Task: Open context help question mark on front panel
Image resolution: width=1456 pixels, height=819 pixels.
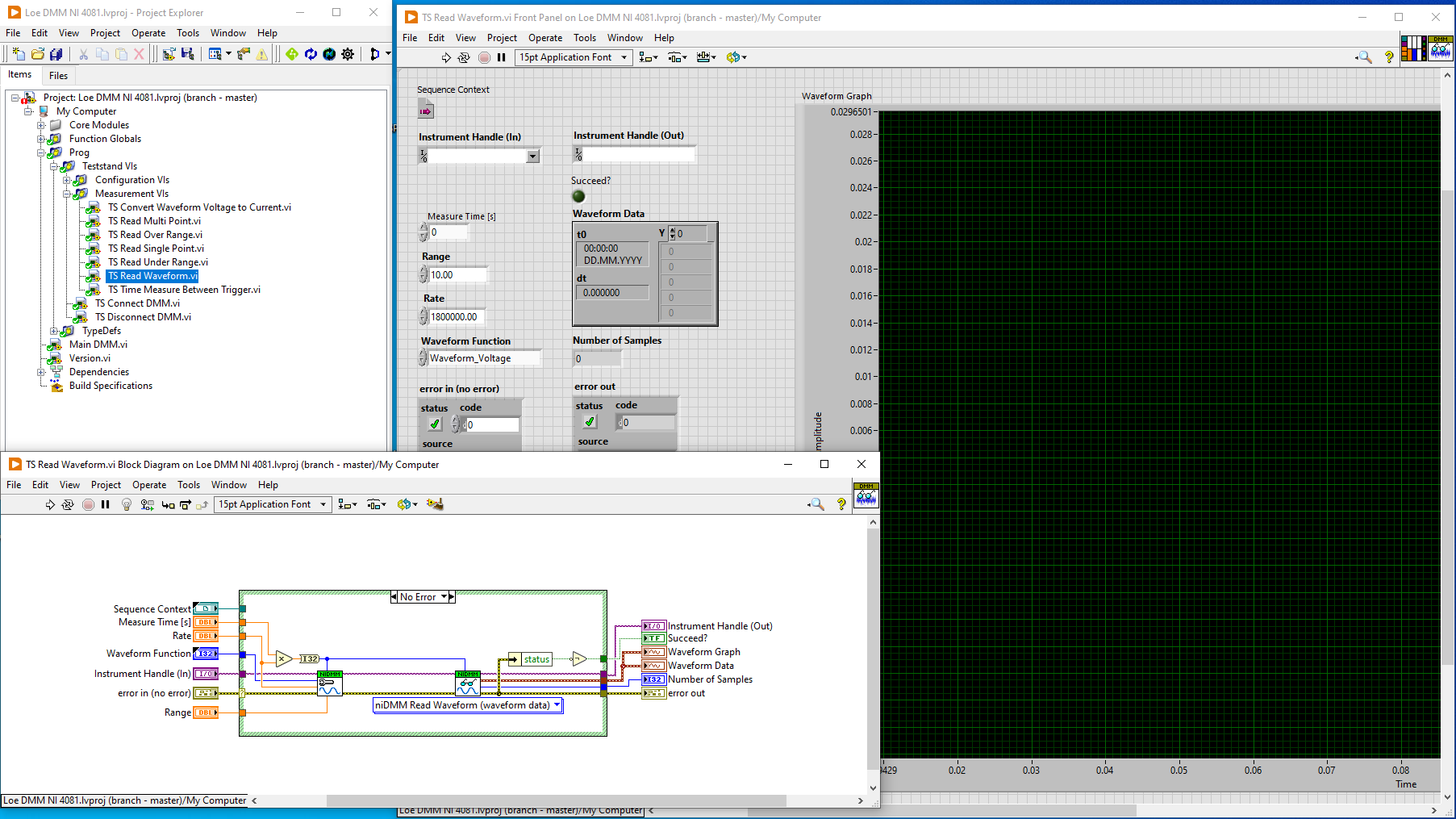Action: pyautogui.click(x=1388, y=57)
